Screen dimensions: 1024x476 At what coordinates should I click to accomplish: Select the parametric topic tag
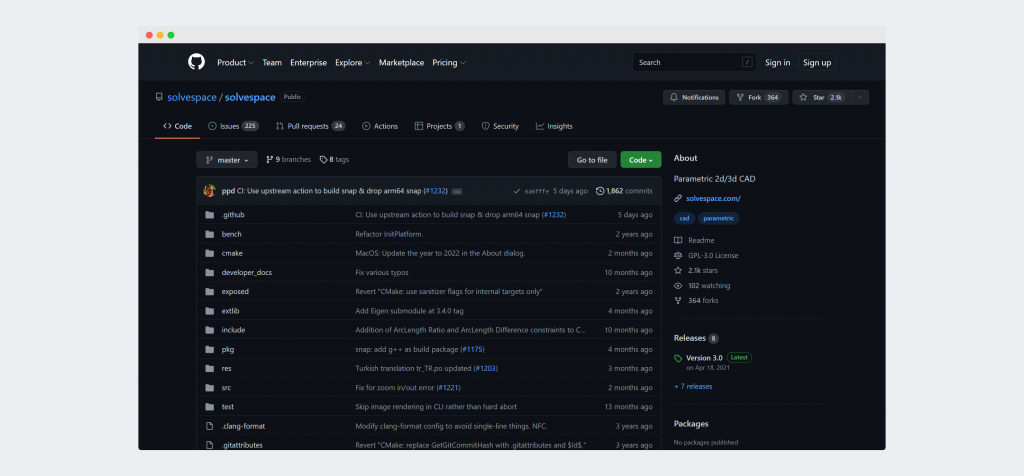click(x=718, y=219)
